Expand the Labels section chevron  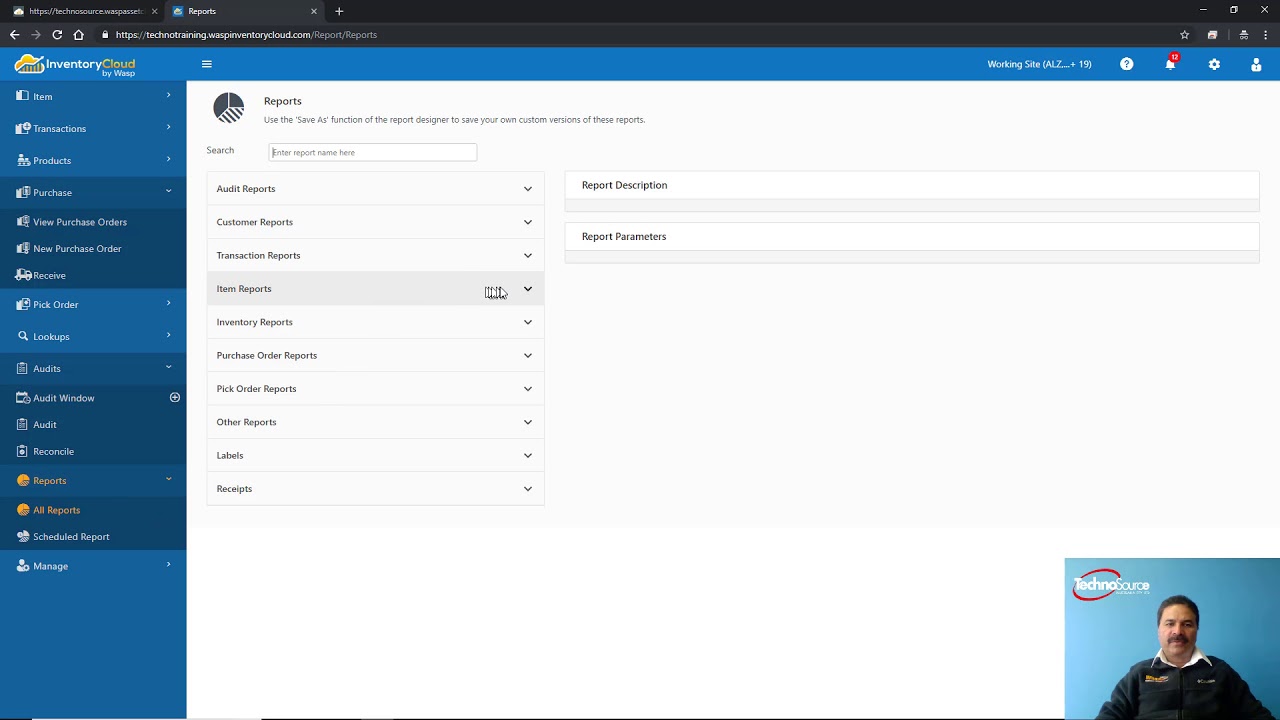[x=528, y=455]
